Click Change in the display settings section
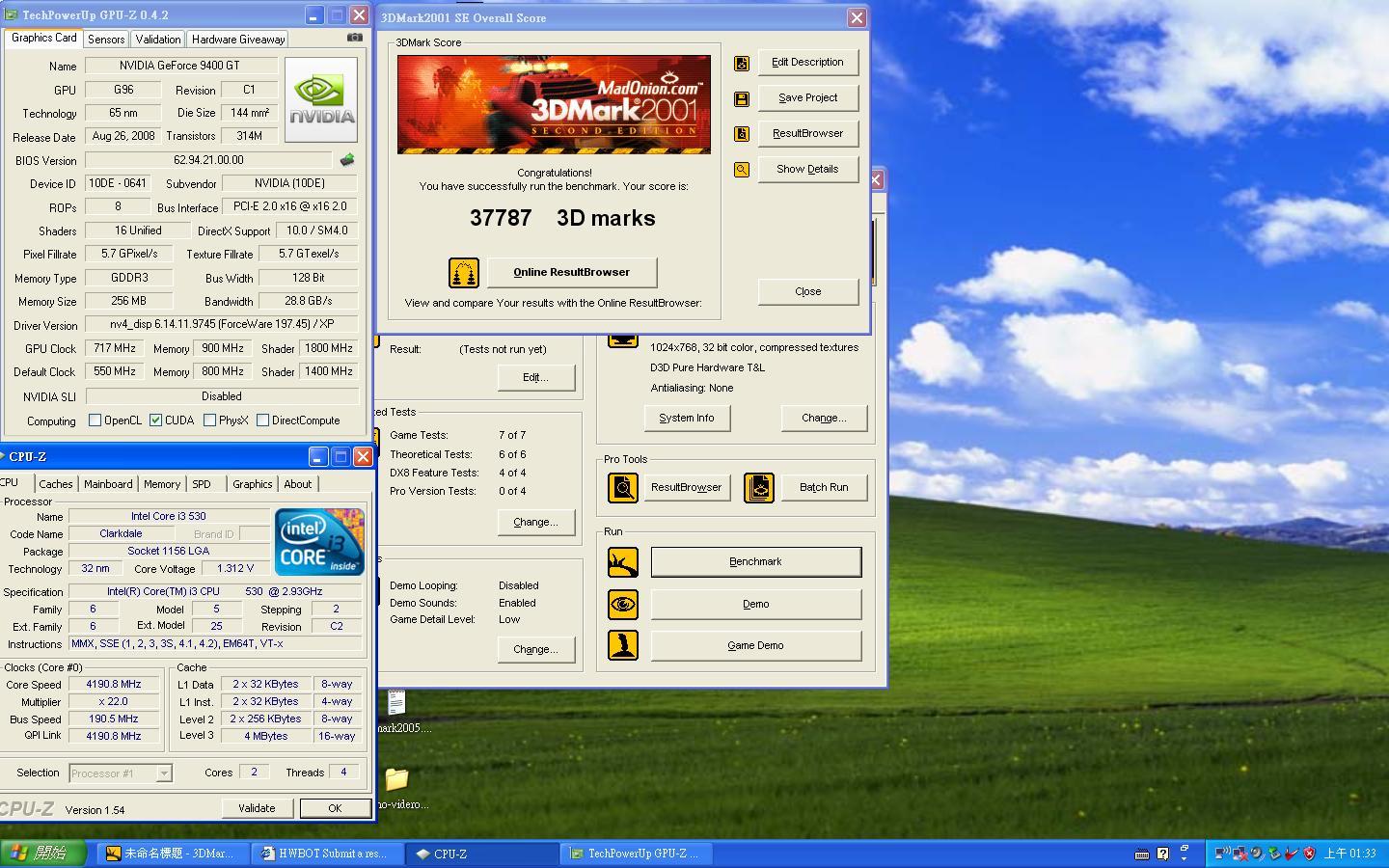This screenshot has width=1389, height=868. pyautogui.click(x=824, y=419)
